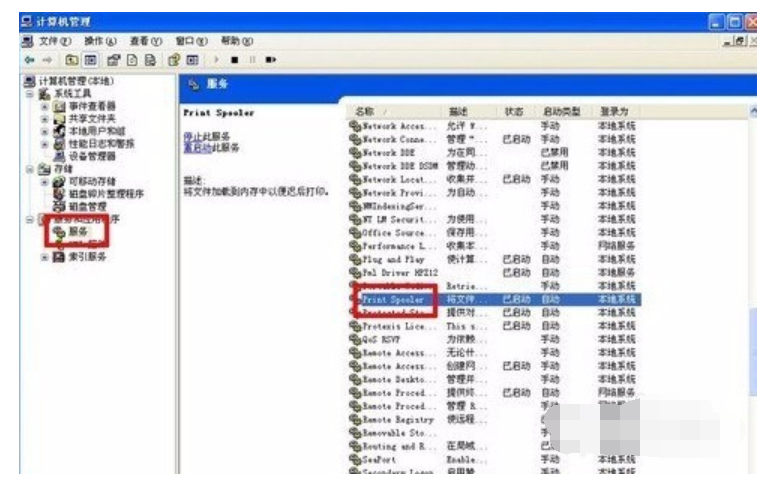Click the Properties toolbar icon
Image resolution: width=762 pixels, height=486 pixels.
(x=113, y=60)
